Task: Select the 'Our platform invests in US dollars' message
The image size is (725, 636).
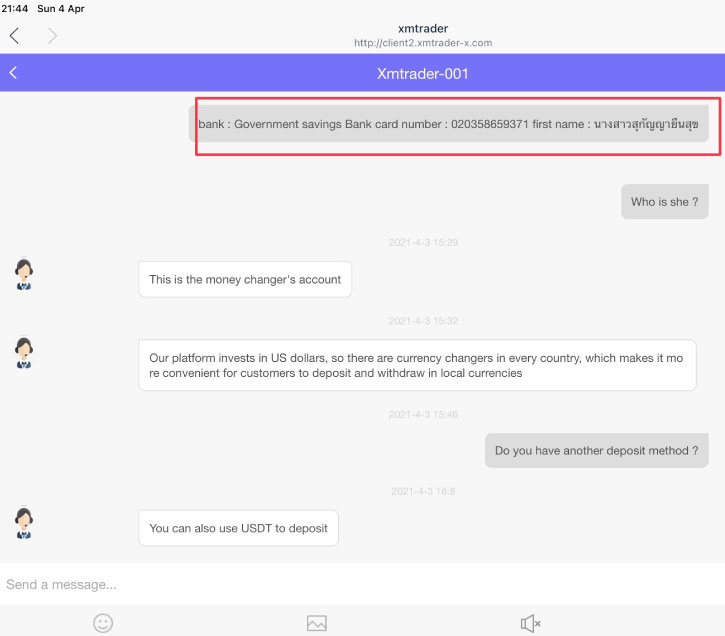Action: pyautogui.click(x=417, y=365)
